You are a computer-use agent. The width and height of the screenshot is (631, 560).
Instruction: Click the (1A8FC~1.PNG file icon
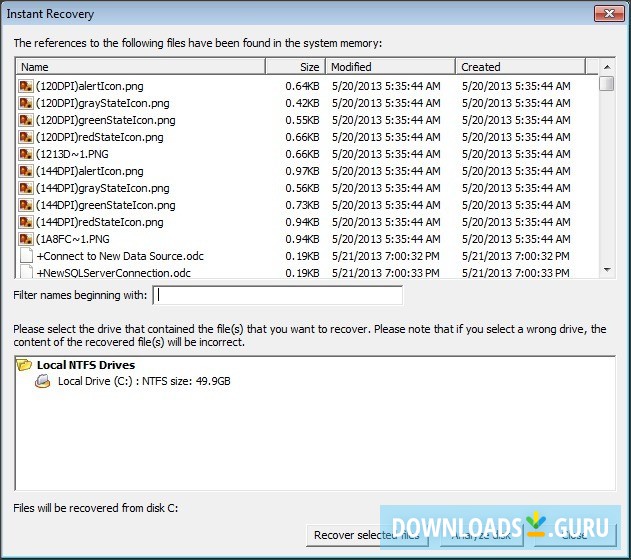point(26,239)
